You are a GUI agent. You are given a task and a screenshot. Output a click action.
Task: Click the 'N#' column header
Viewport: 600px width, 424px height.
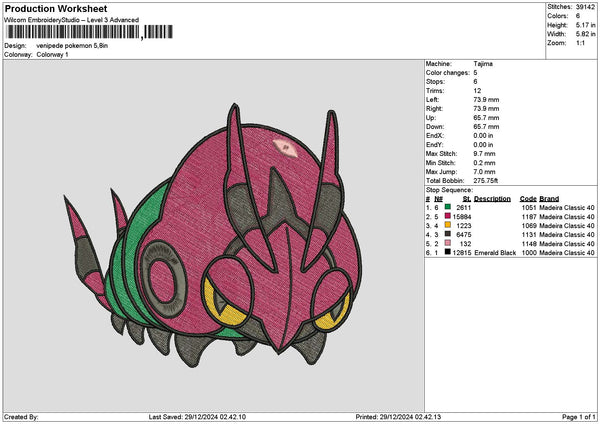point(438,199)
